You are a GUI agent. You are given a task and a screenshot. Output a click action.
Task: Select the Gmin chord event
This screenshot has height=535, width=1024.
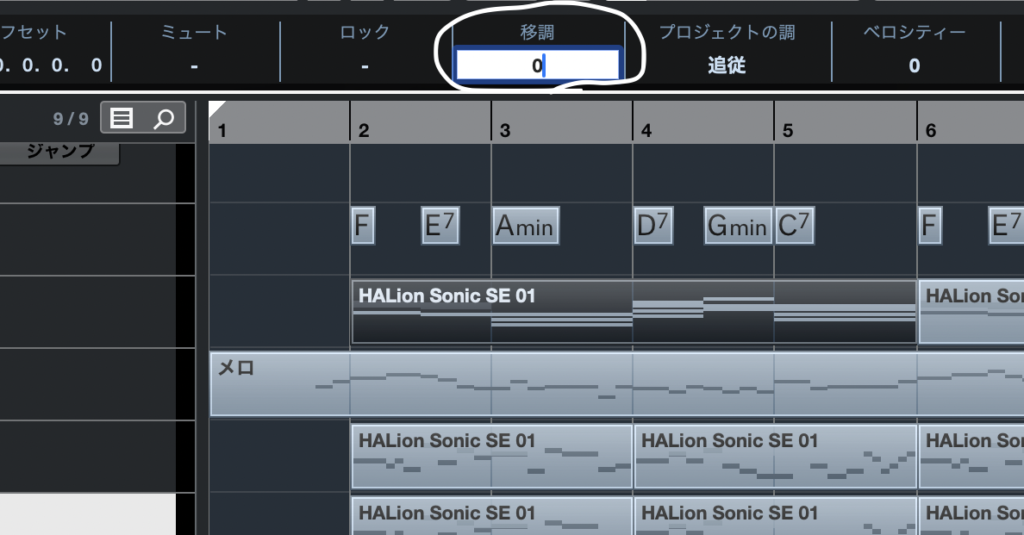pos(737,226)
